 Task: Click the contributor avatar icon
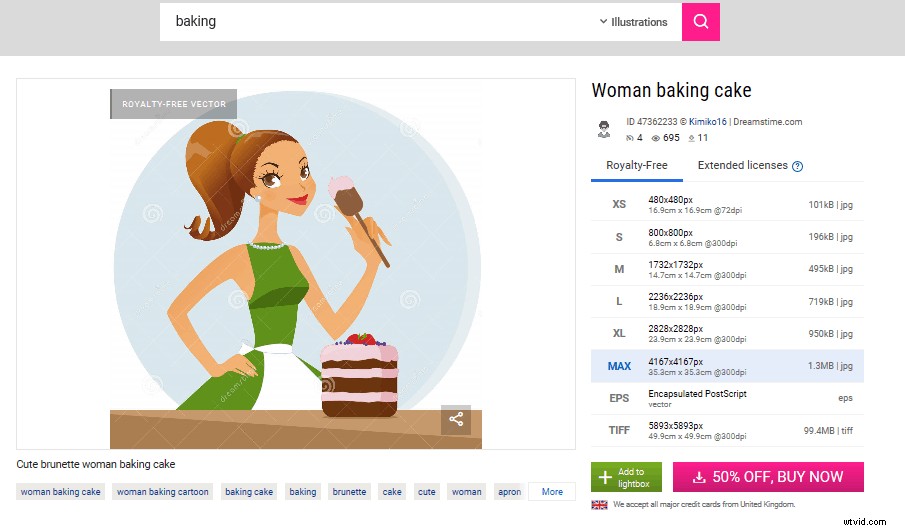point(604,129)
